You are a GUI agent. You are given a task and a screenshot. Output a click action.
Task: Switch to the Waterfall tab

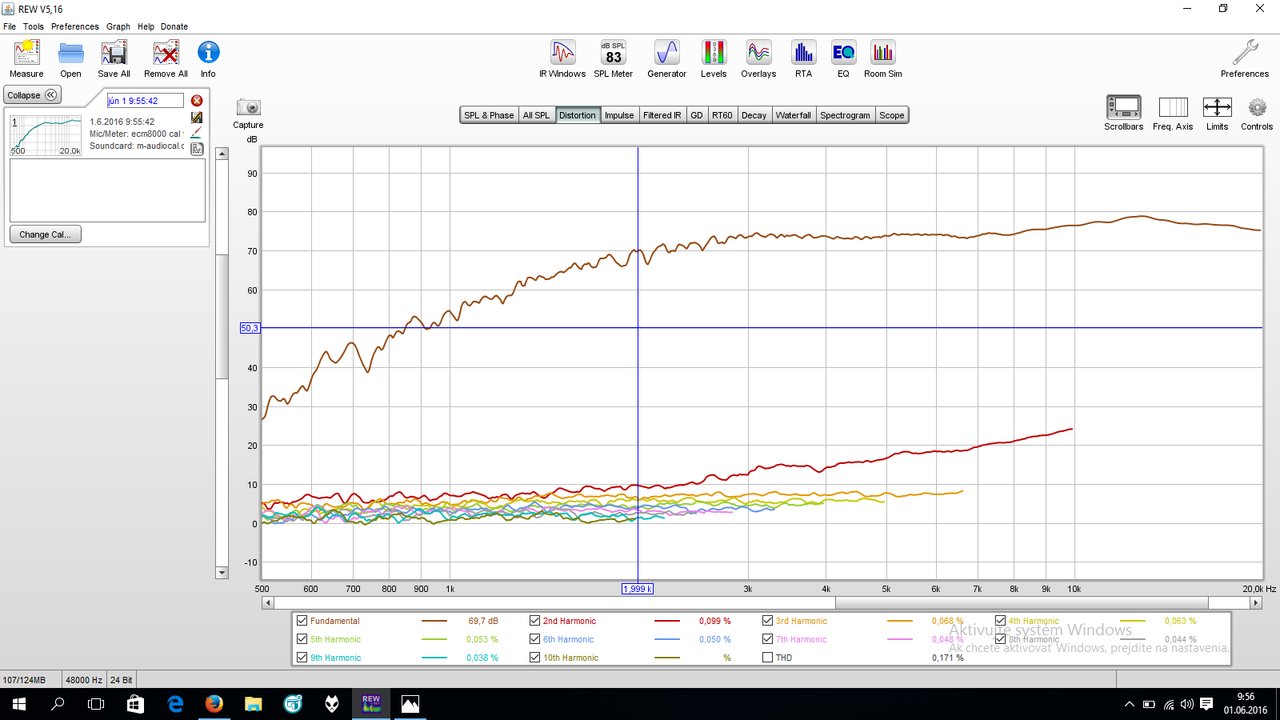pos(793,115)
